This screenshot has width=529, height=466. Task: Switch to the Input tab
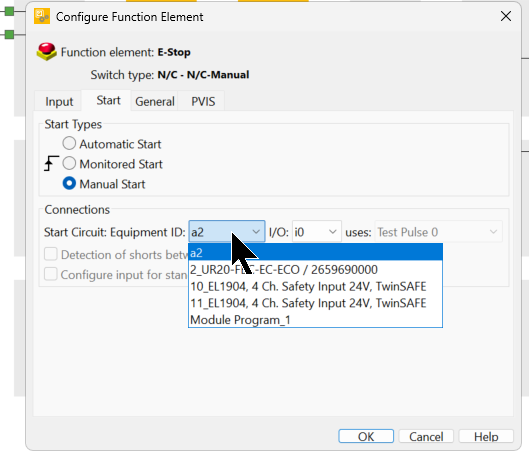[59, 102]
